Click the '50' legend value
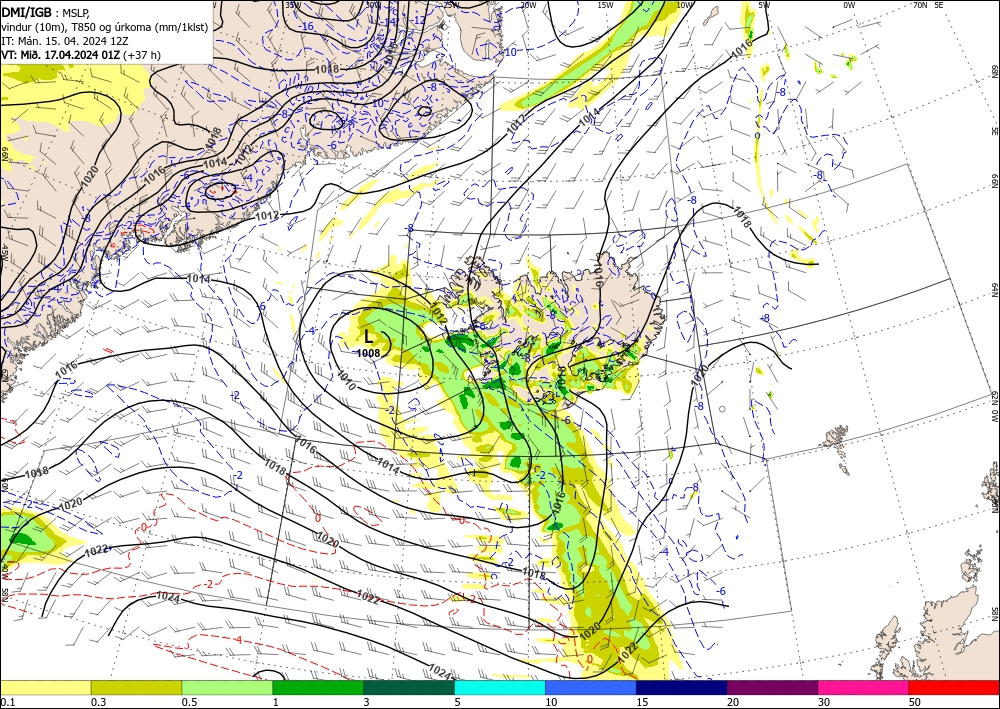The height and width of the screenshot is (709, 1000). point(915,702)
